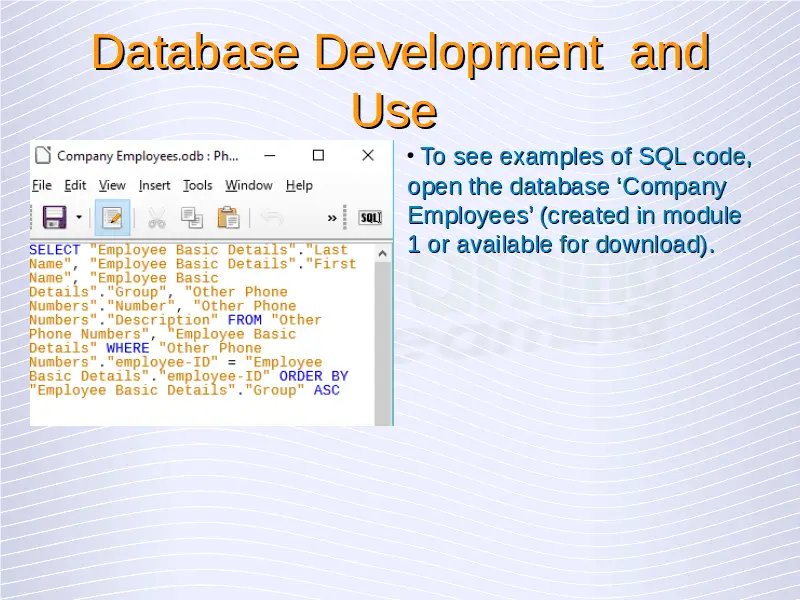Open the Save dropdown arrow
The width and height of the screenshot is (800, 600).
(x=79, y=217)
